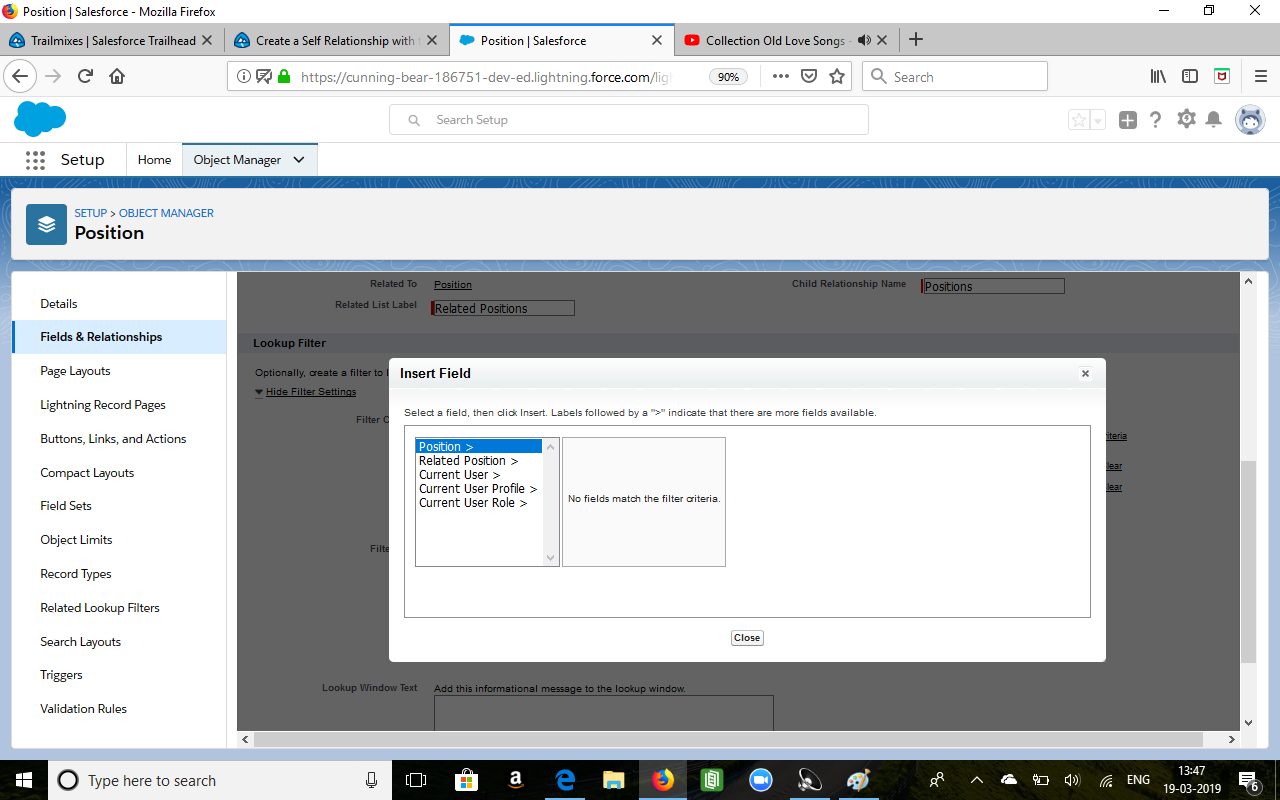1280x800 pixels.
Task: Save page to Pocket
Action: click(809, 76)
